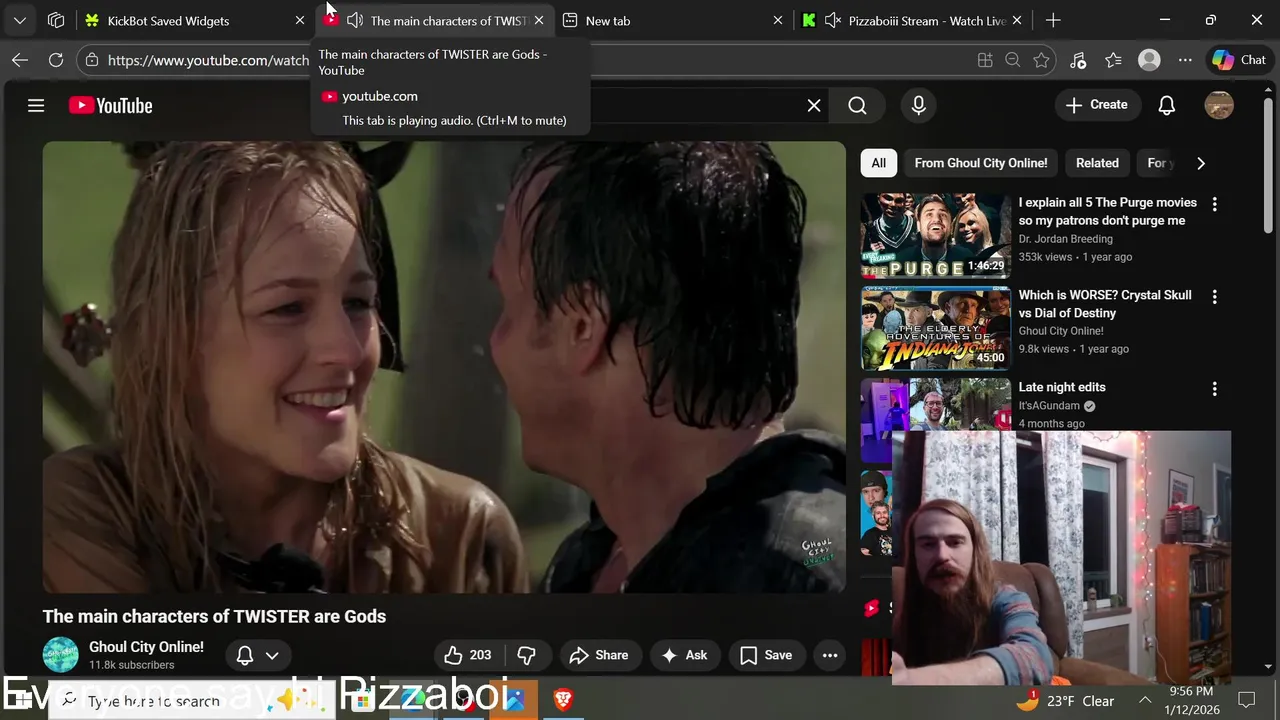Toggle the subscription notification bell

pos(245,655)
